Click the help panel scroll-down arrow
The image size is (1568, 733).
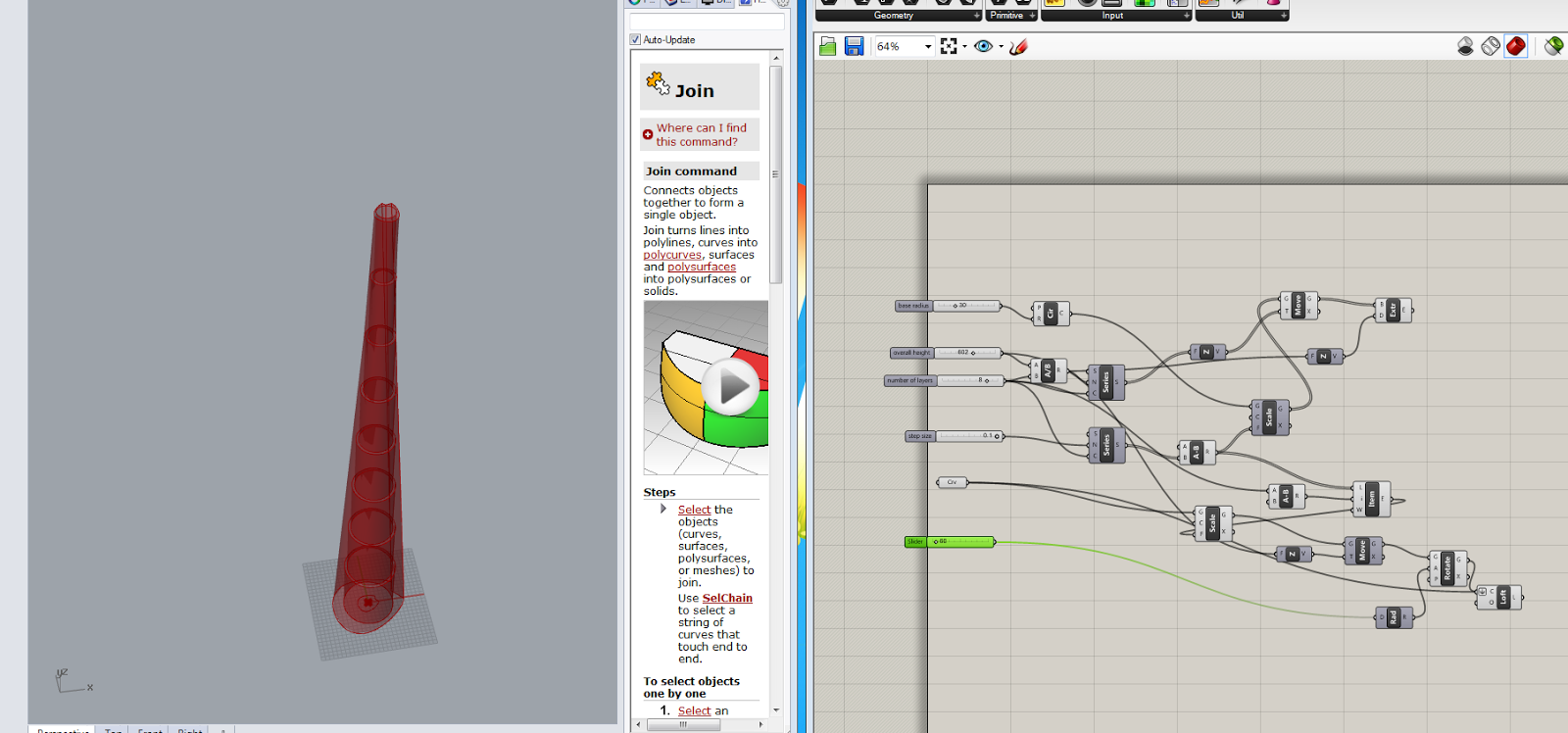click(x=776, y=709)
